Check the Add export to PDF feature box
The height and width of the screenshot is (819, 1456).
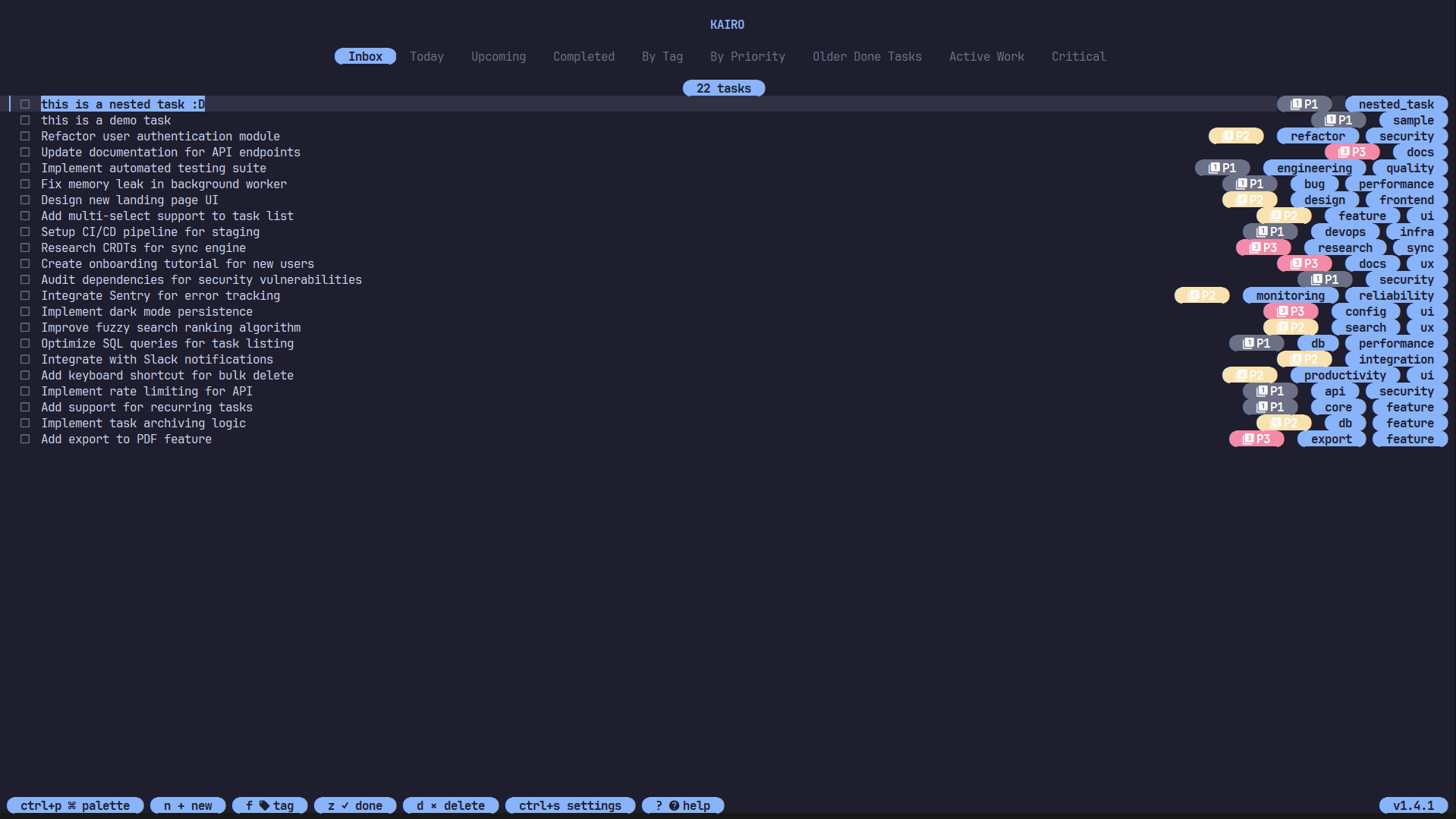click(25, 439)
